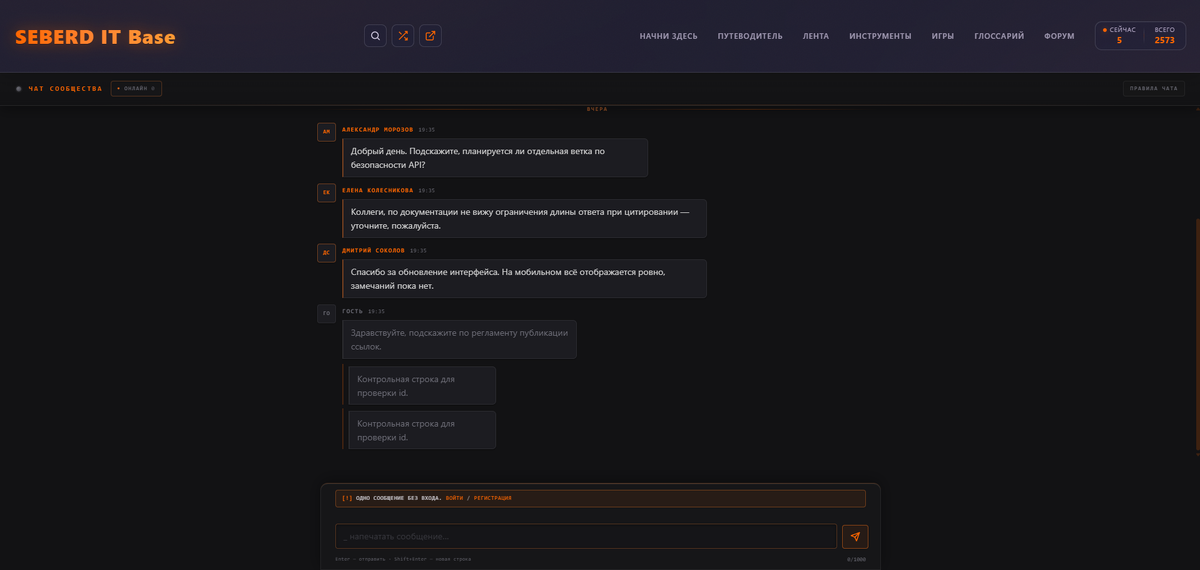Screen dimensions: 1200x570
Task: Toggle the ОНЛАЙН users indicator
Action: pos(136,88)
